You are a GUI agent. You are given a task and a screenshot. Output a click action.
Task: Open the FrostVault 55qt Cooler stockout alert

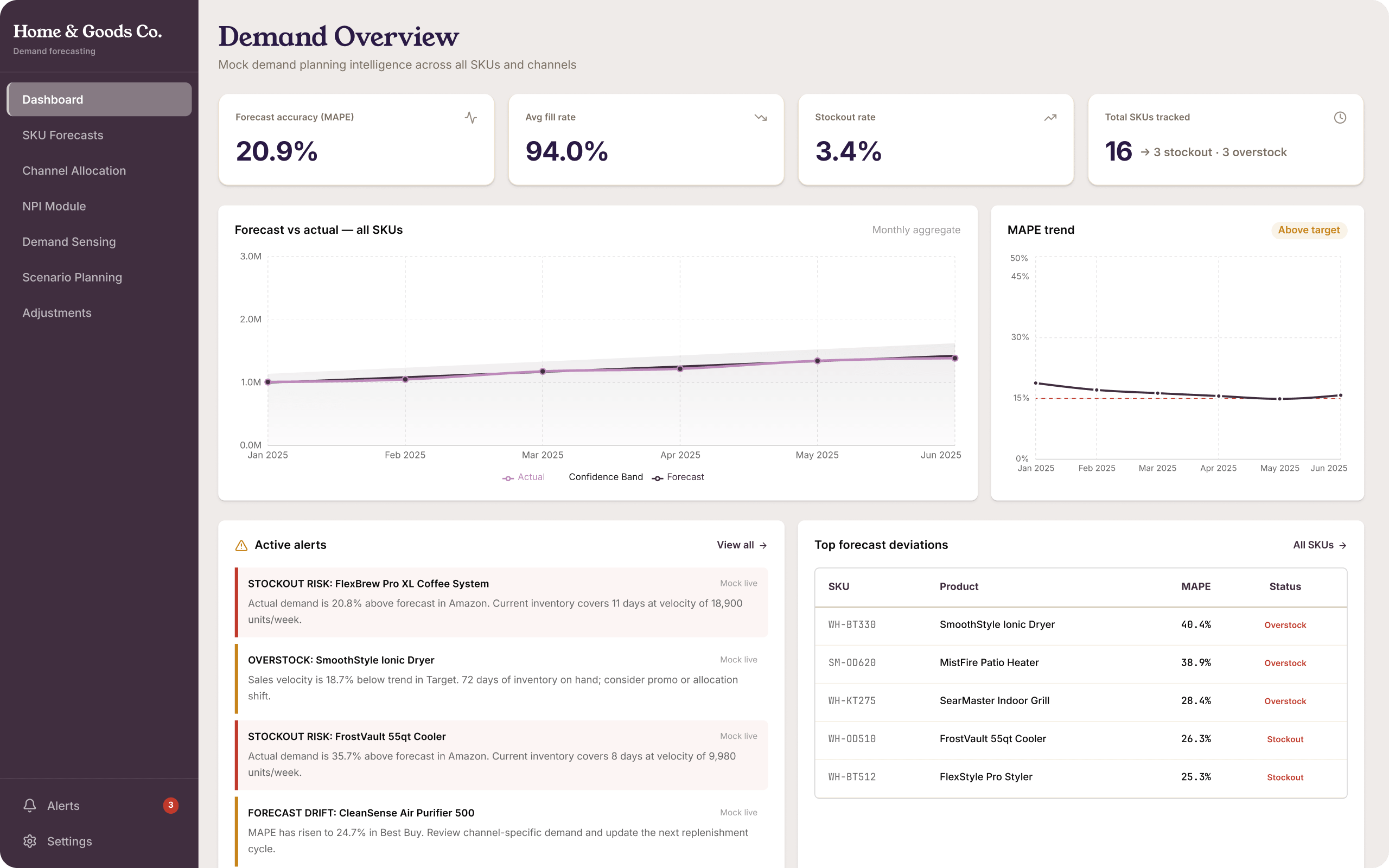click(501, 755)
